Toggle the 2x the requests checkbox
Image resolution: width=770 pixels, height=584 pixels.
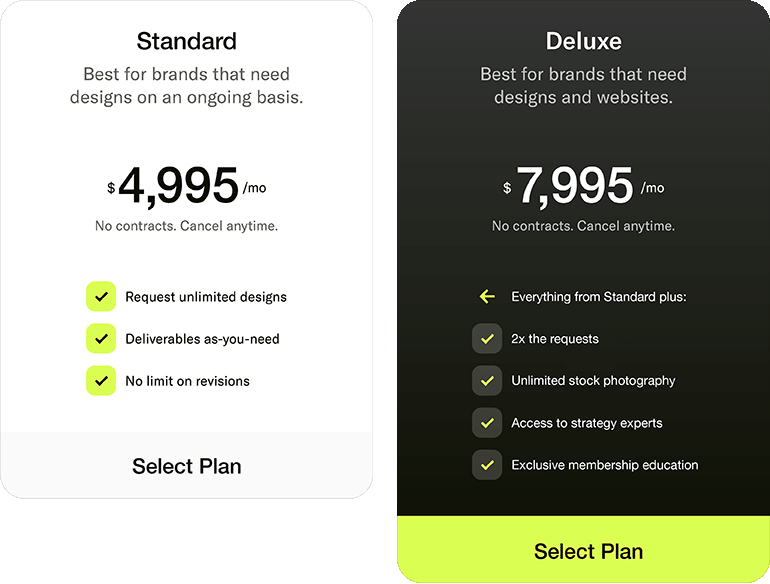[487, 339]
